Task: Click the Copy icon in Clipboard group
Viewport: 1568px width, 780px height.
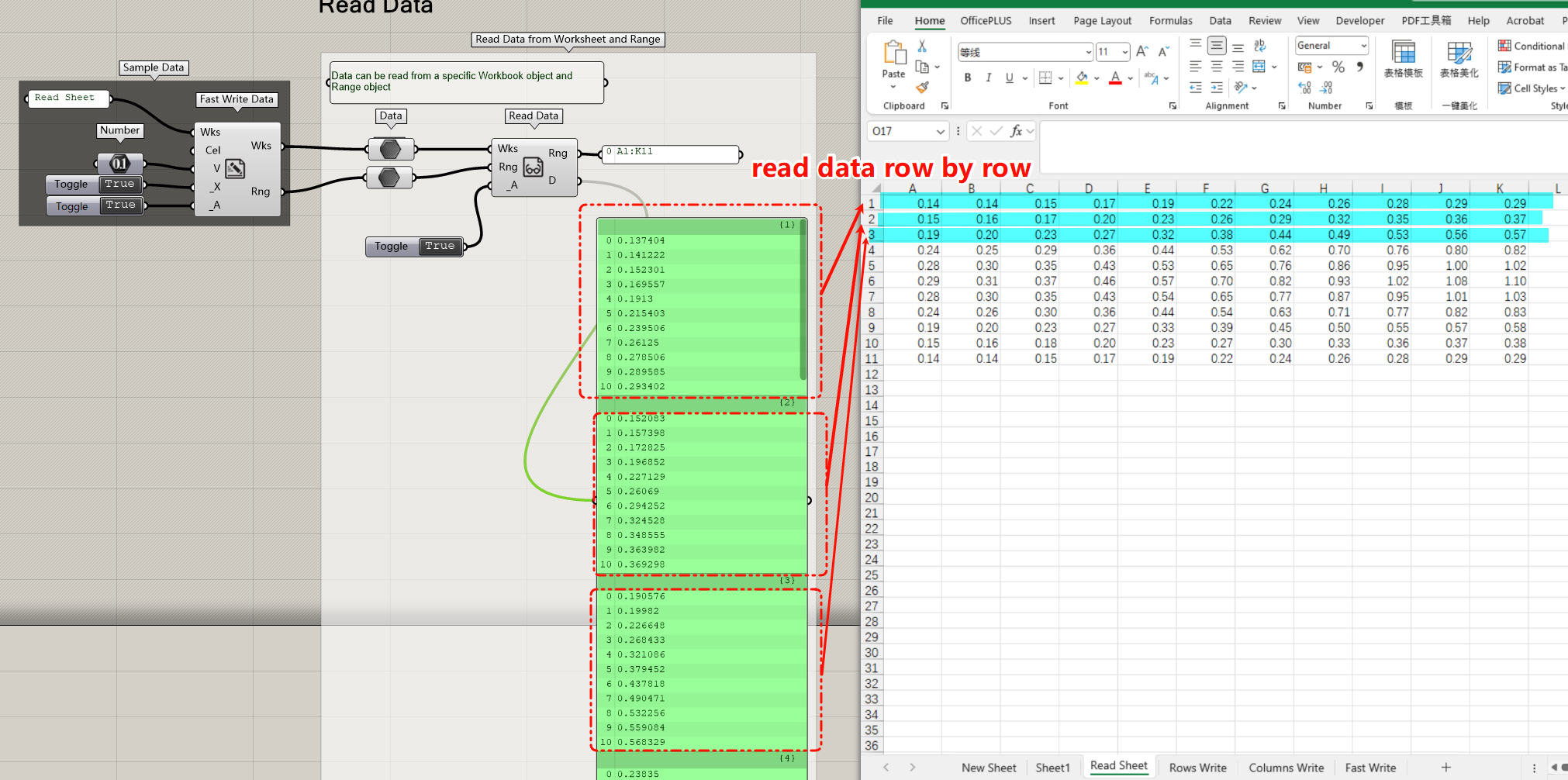Action: tap(922, 67)
